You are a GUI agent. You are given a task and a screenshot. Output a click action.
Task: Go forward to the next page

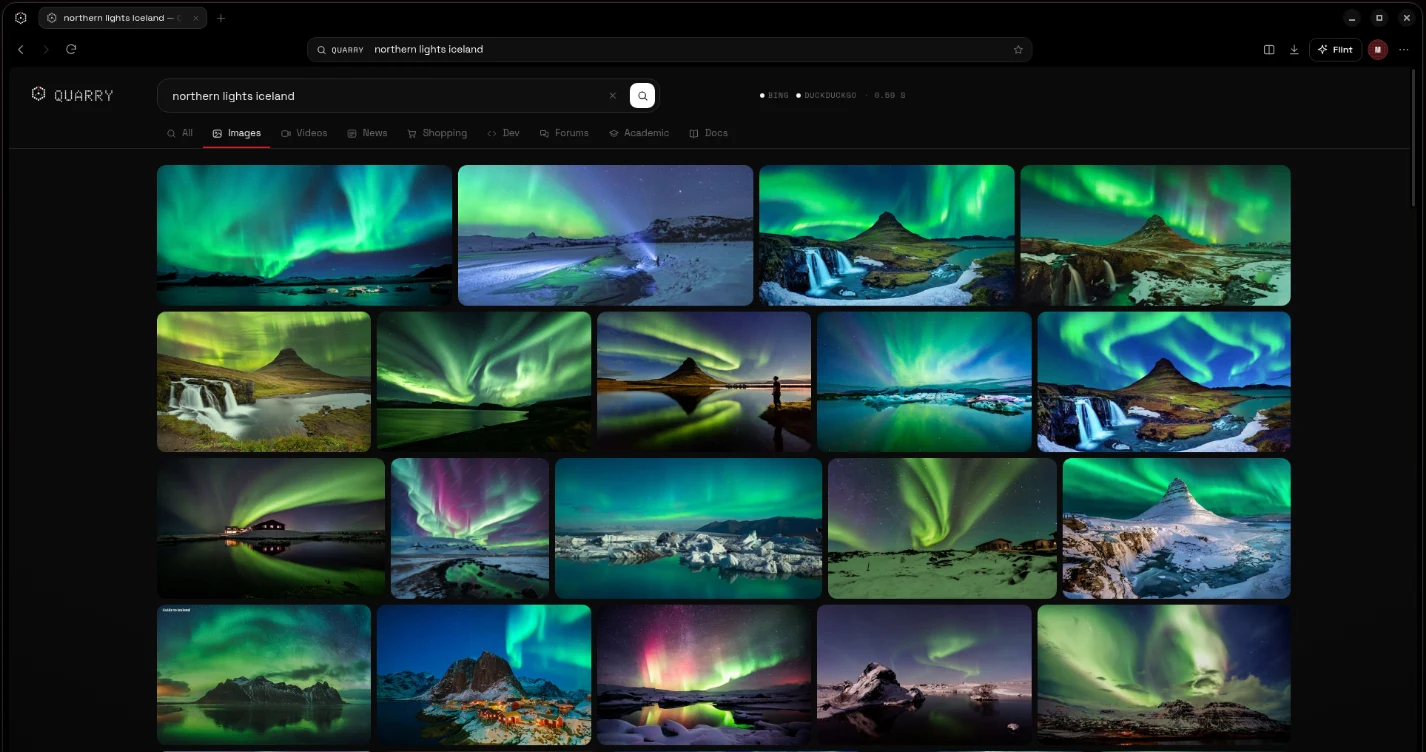pos(46,49)
